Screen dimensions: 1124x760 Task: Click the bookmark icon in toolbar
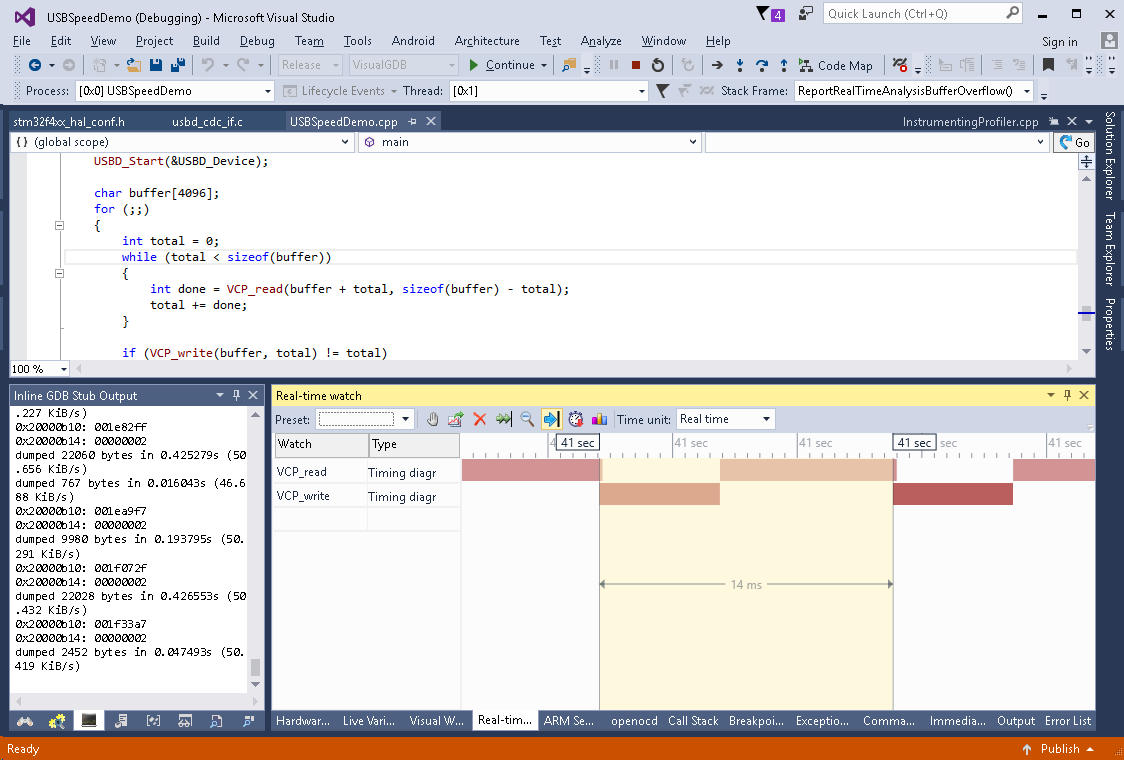tap(1048, 65)
